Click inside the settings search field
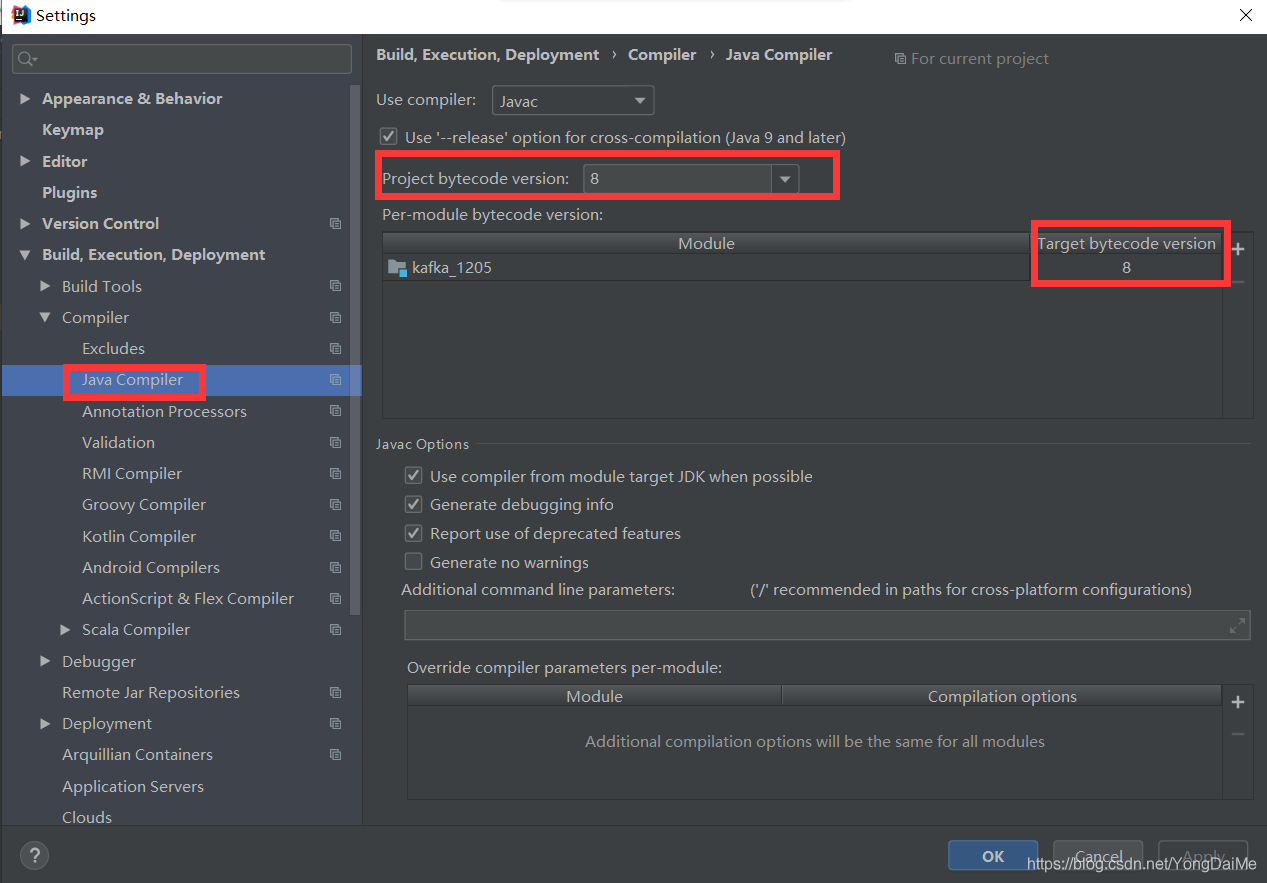 coord(180,59)
